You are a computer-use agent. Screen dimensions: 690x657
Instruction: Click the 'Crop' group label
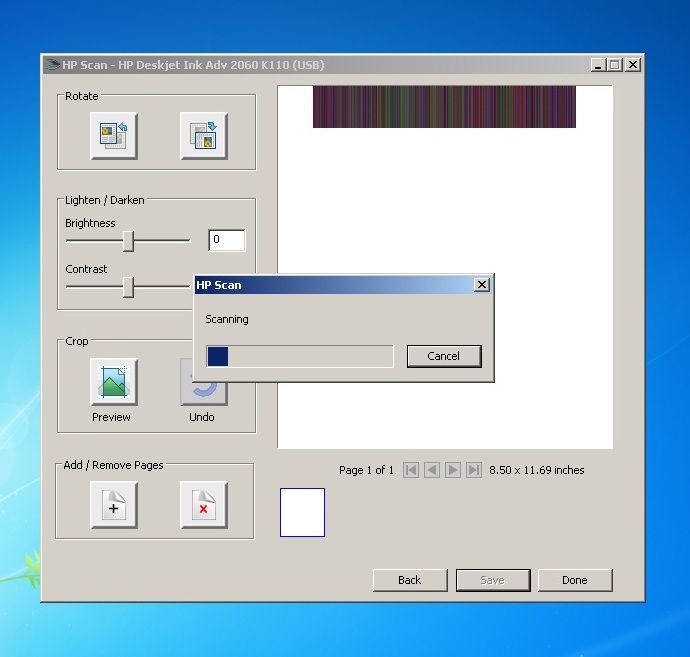[77, 341]
